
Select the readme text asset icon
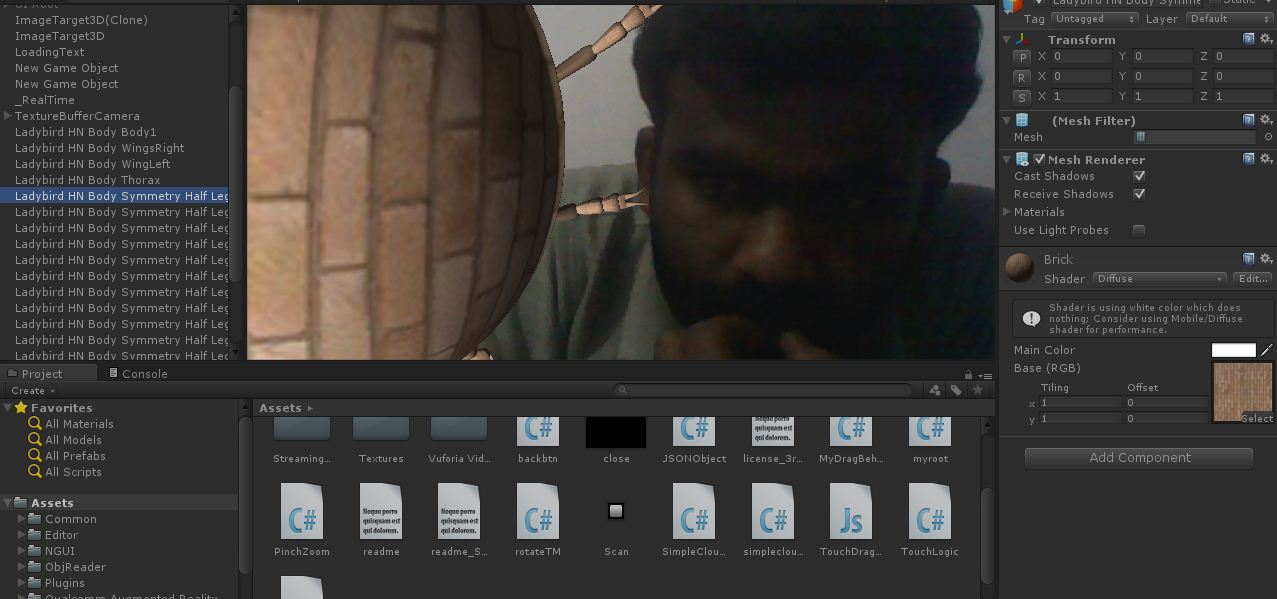click(381, 510)
